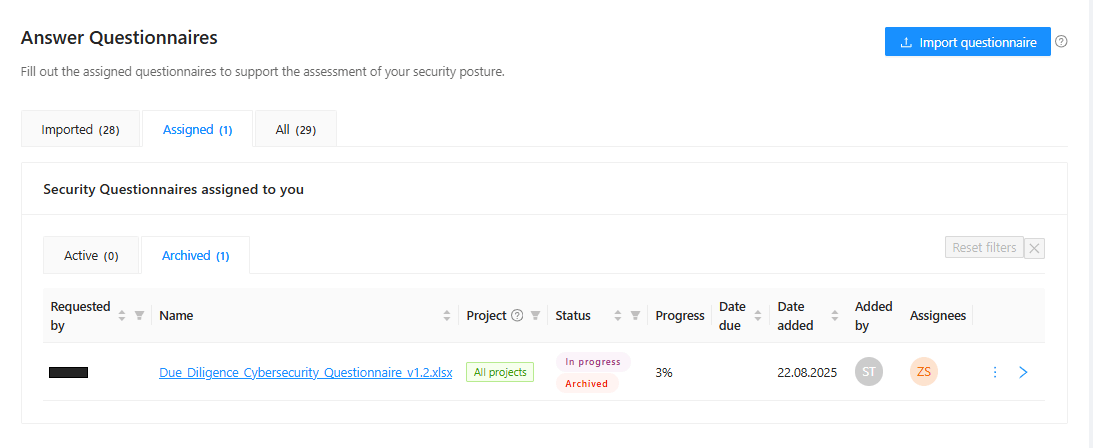Open Due_Diligence_Cybersecurity_Questionnaire_v1.2.xlsx link
Screen dimensions: 1093x448
pyautogui.click(x=305, y=372)
